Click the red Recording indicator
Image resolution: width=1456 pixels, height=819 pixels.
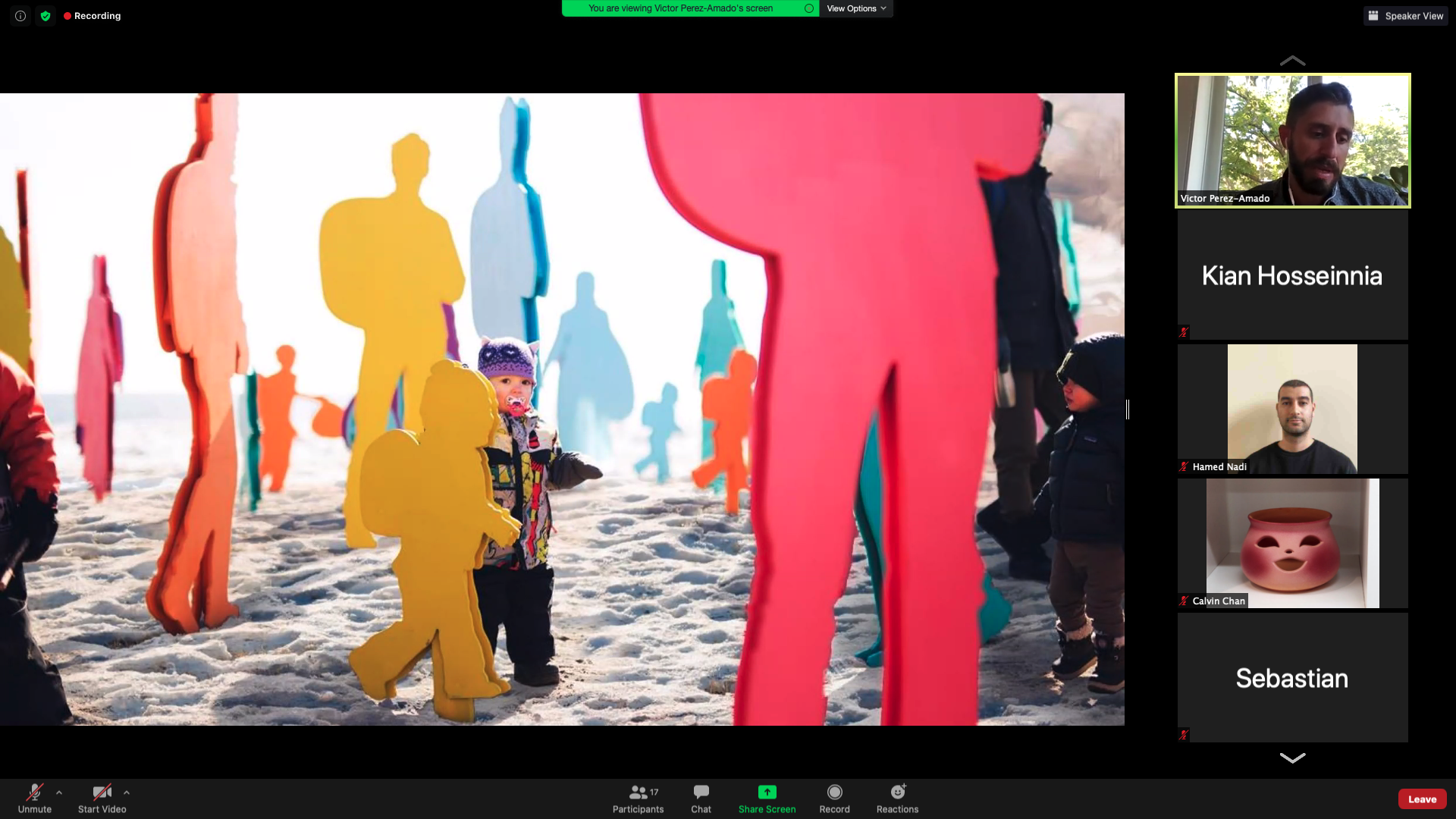click(x=93, y=16)
